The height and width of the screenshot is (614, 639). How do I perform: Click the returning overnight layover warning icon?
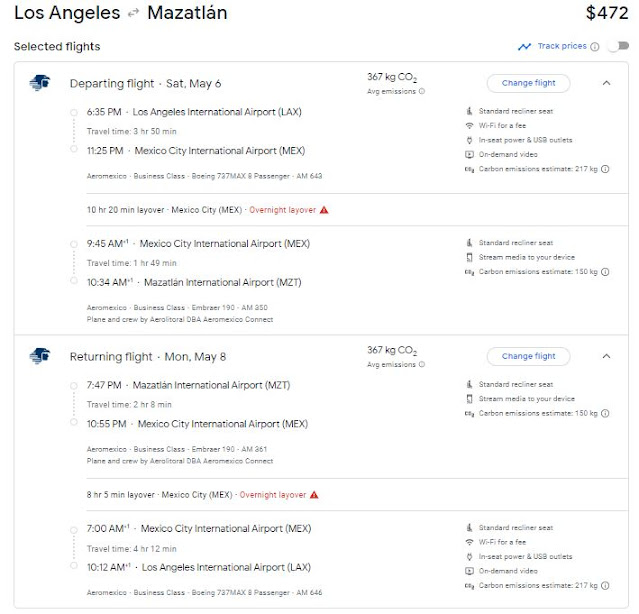314,494
